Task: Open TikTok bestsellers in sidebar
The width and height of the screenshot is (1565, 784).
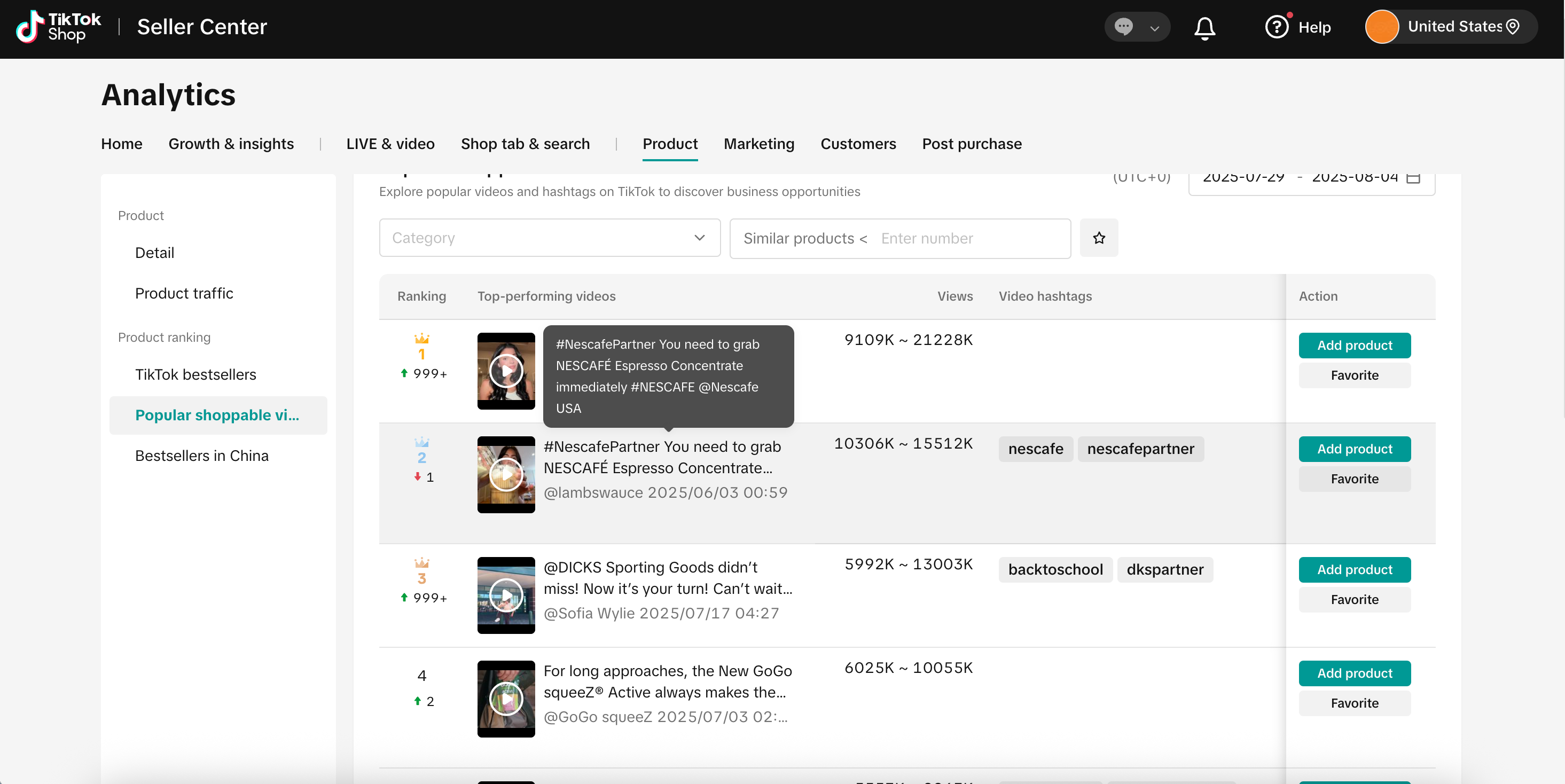Action: tap(195, 375)
